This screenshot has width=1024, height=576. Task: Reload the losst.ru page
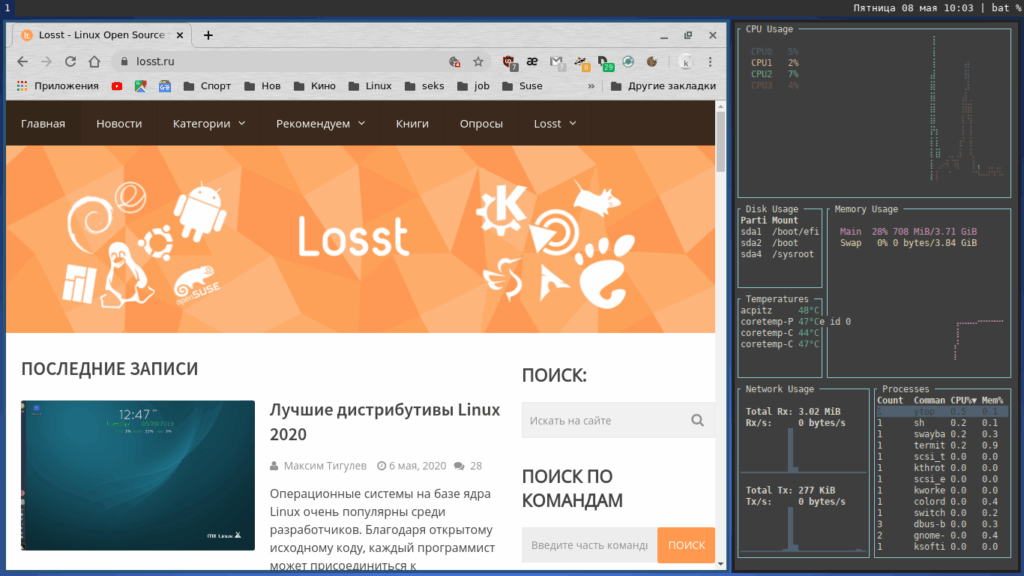[71, 61]
